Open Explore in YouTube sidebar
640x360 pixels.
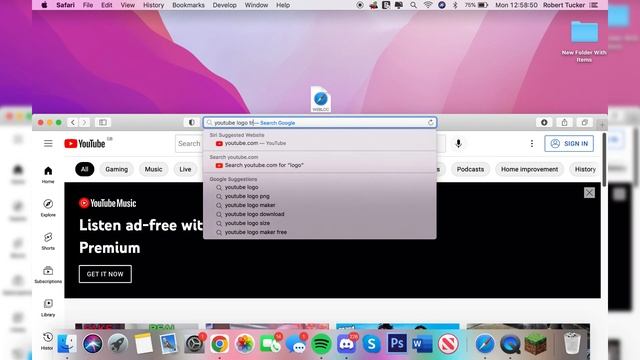coord(48,208)
